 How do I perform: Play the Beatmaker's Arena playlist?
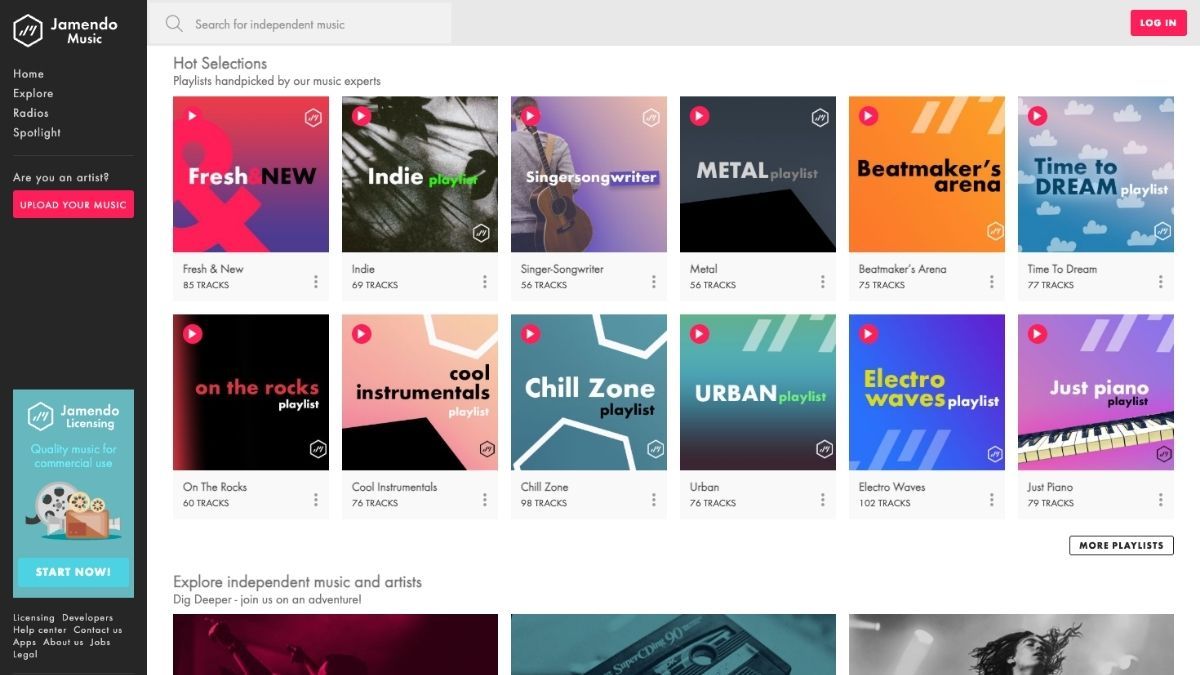[x=868, y=116]
